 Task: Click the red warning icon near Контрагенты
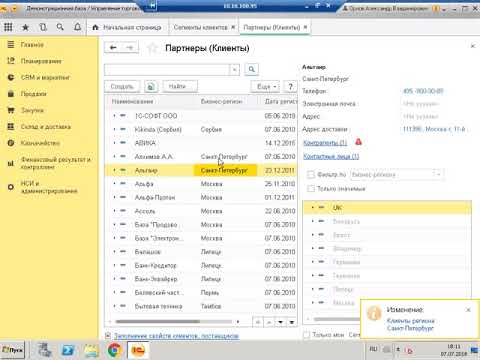[358, 142]
